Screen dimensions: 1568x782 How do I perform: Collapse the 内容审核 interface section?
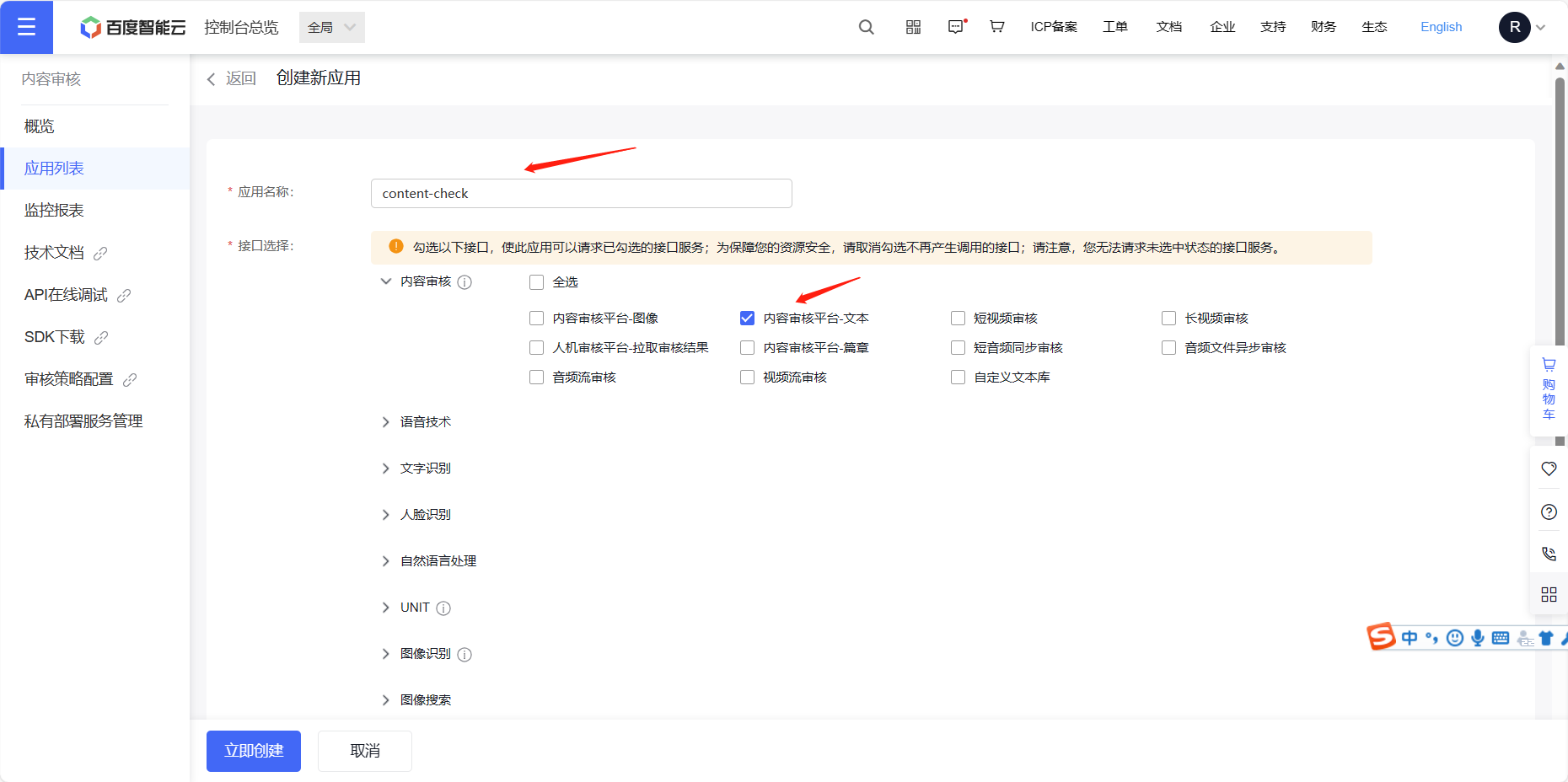click(x=385, y=281)
